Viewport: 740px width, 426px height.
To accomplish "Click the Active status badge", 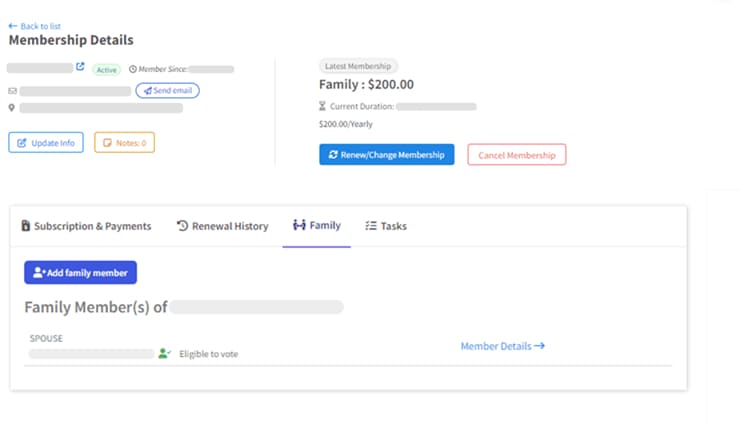I will 106,70.
